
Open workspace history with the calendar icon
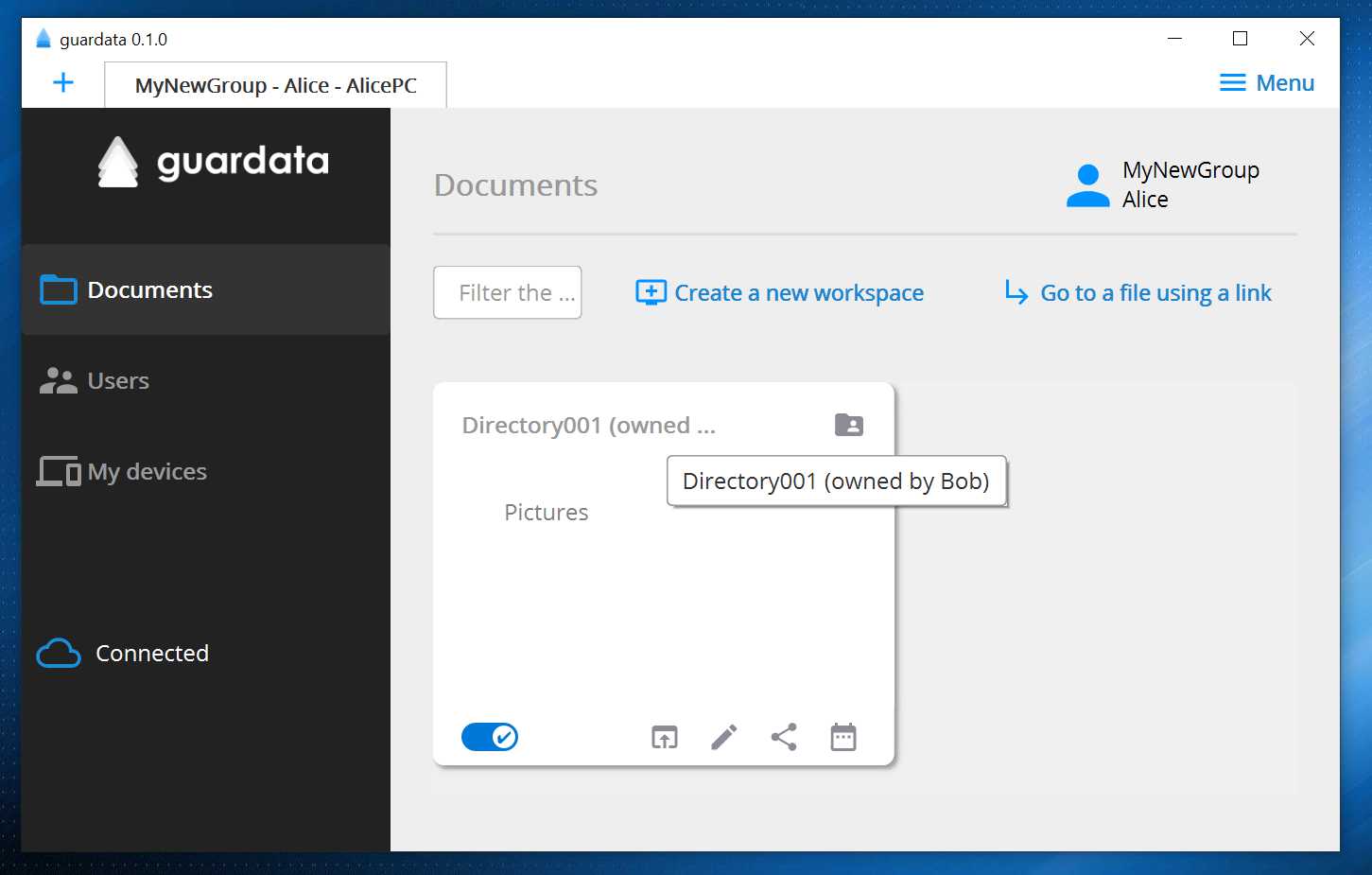coord(842,737)
